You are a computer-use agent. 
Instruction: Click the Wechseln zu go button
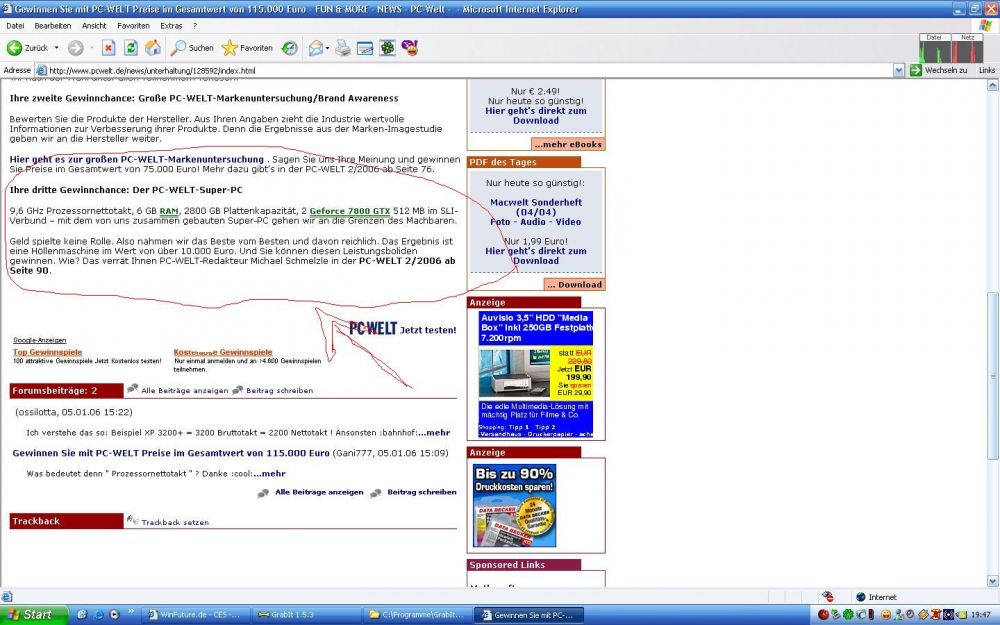tap(939, 70)
